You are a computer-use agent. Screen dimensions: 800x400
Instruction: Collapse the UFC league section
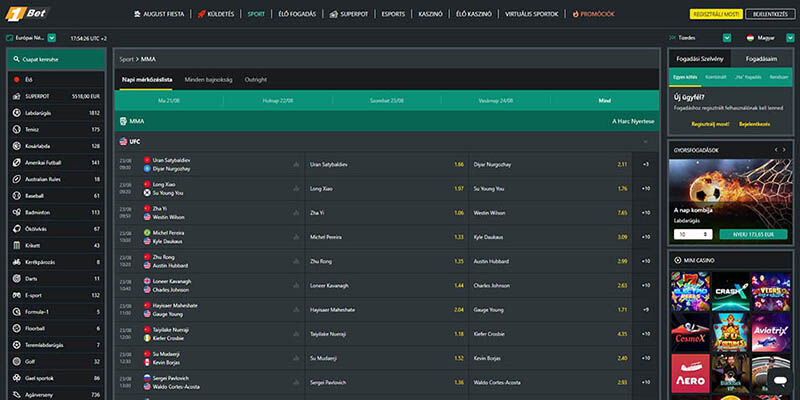pos(645,141)
